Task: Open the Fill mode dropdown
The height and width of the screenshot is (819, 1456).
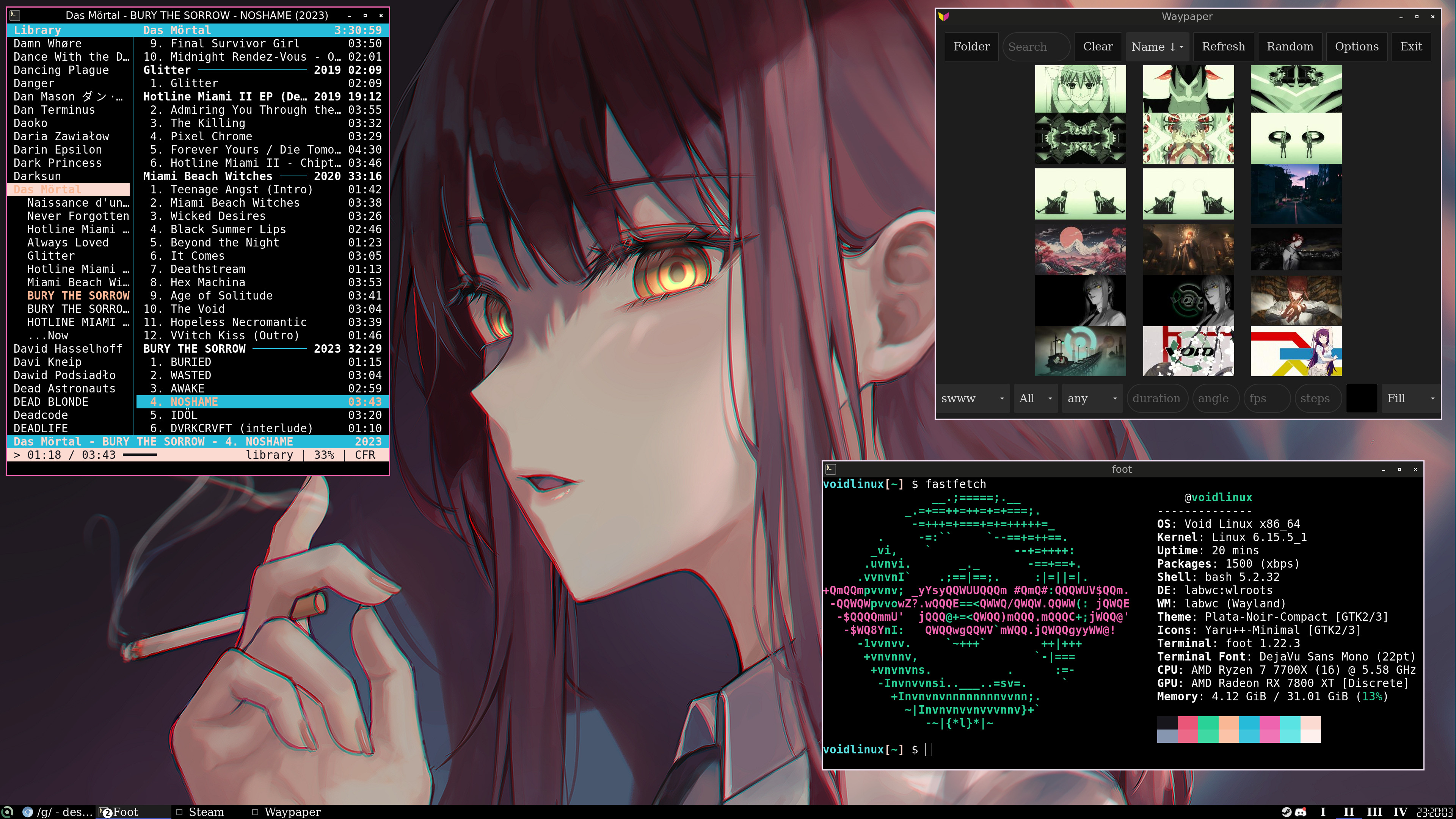Action: coord(1410,399)
